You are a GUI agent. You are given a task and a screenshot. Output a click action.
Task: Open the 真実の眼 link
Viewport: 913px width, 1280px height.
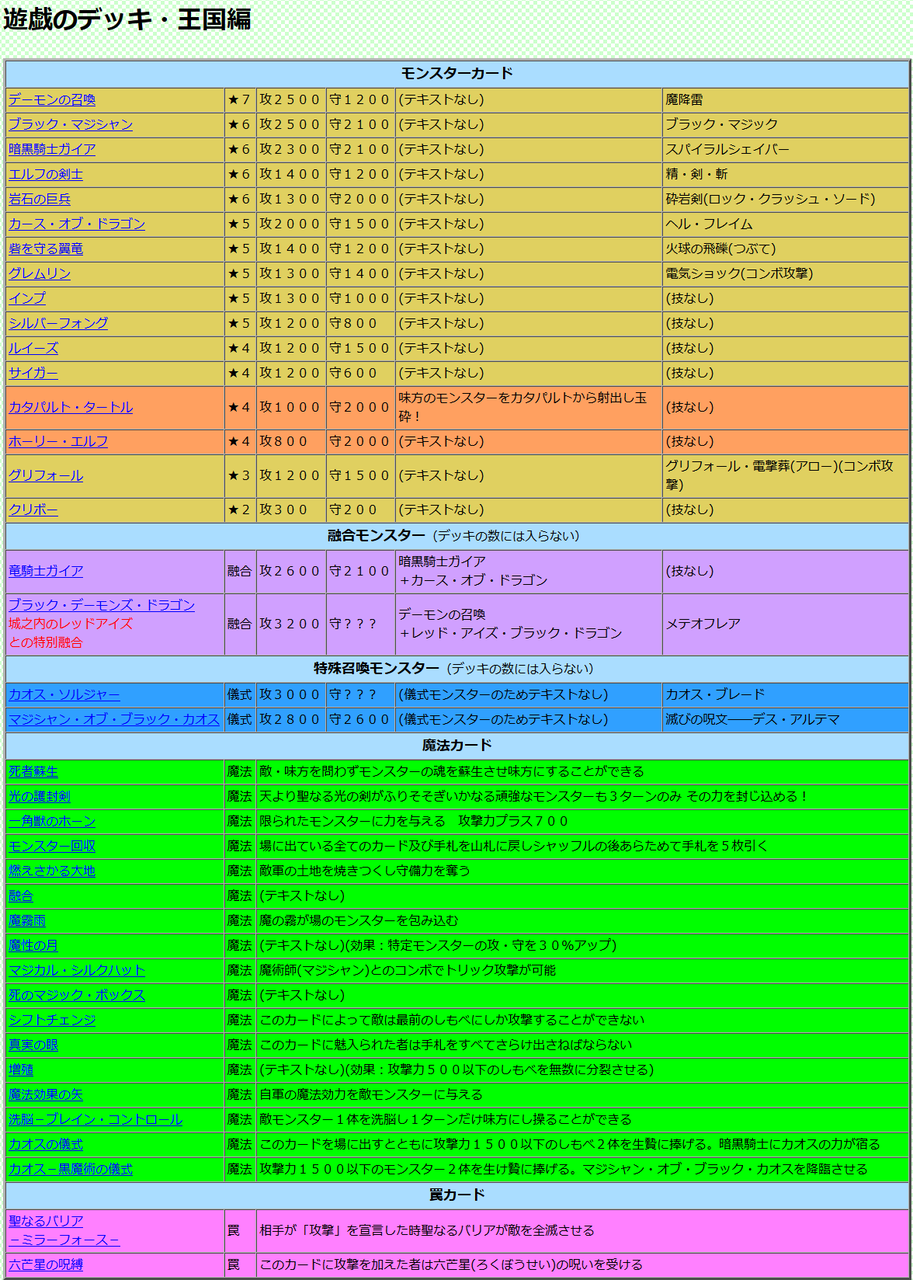point(33,1046)
